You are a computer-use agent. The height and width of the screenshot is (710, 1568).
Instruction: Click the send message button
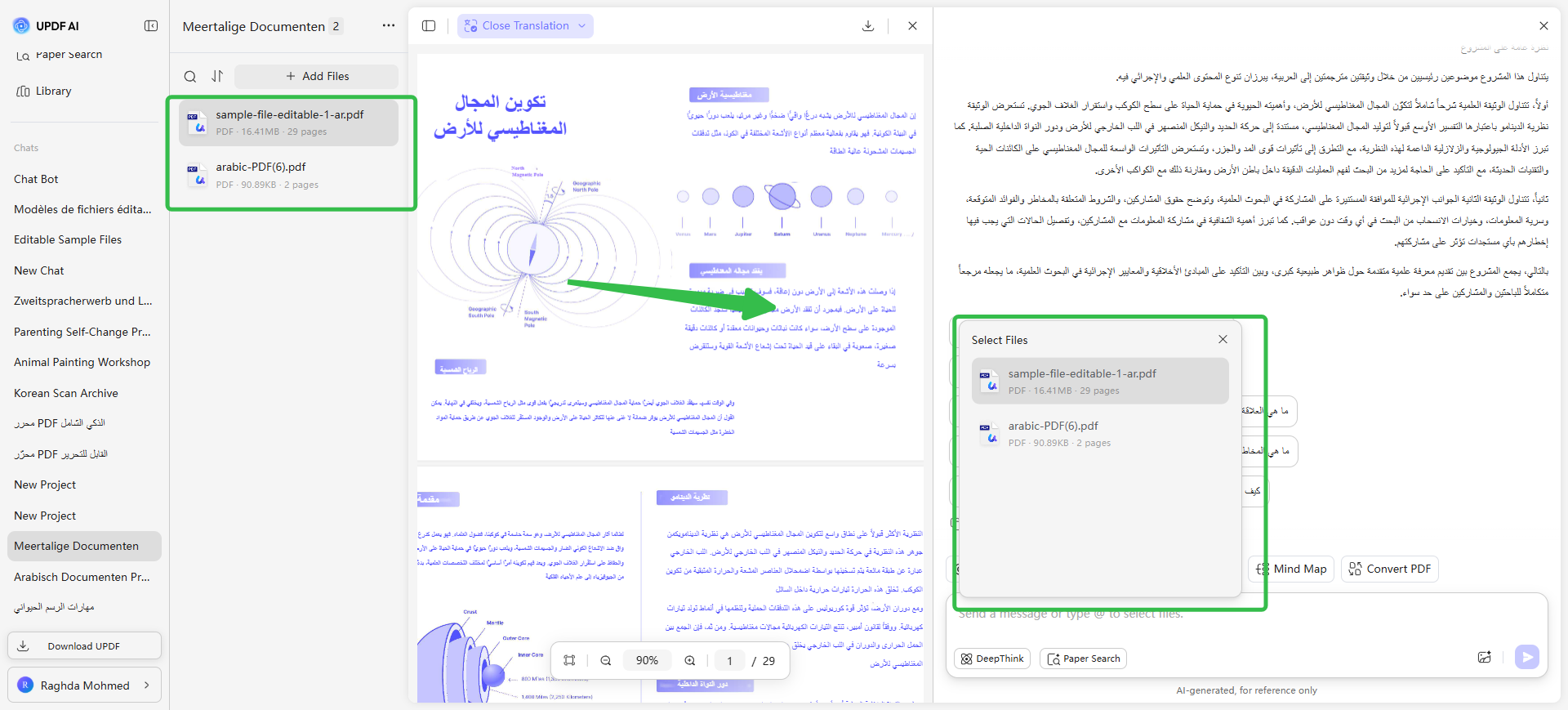point(1527,657)
